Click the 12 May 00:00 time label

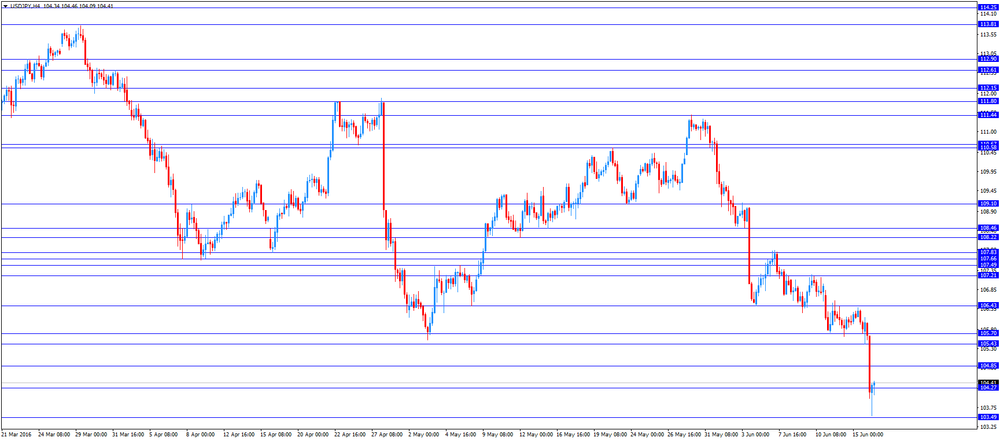[x=535, y=435]
